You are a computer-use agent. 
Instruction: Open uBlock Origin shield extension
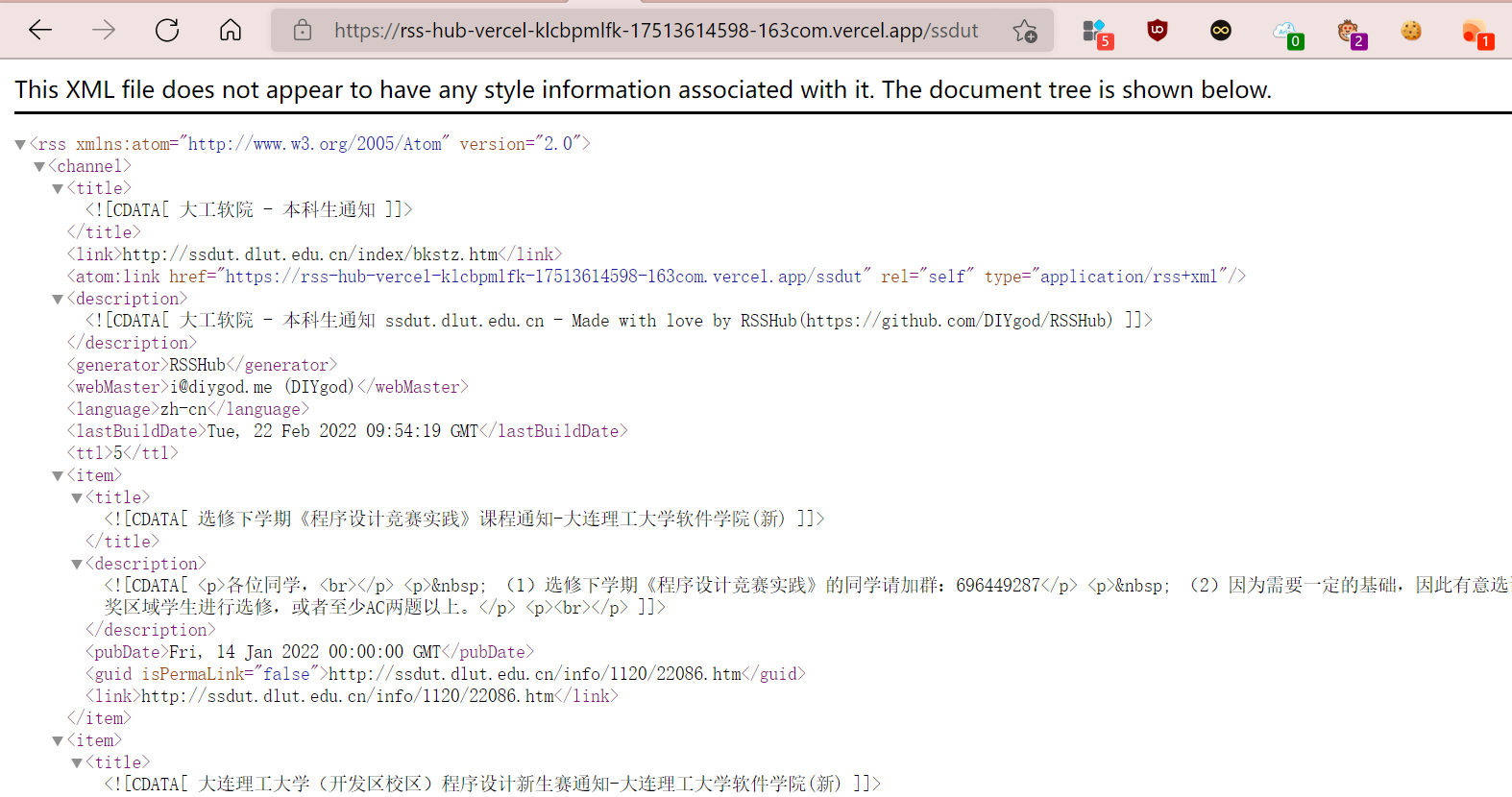coord(1158,31)
